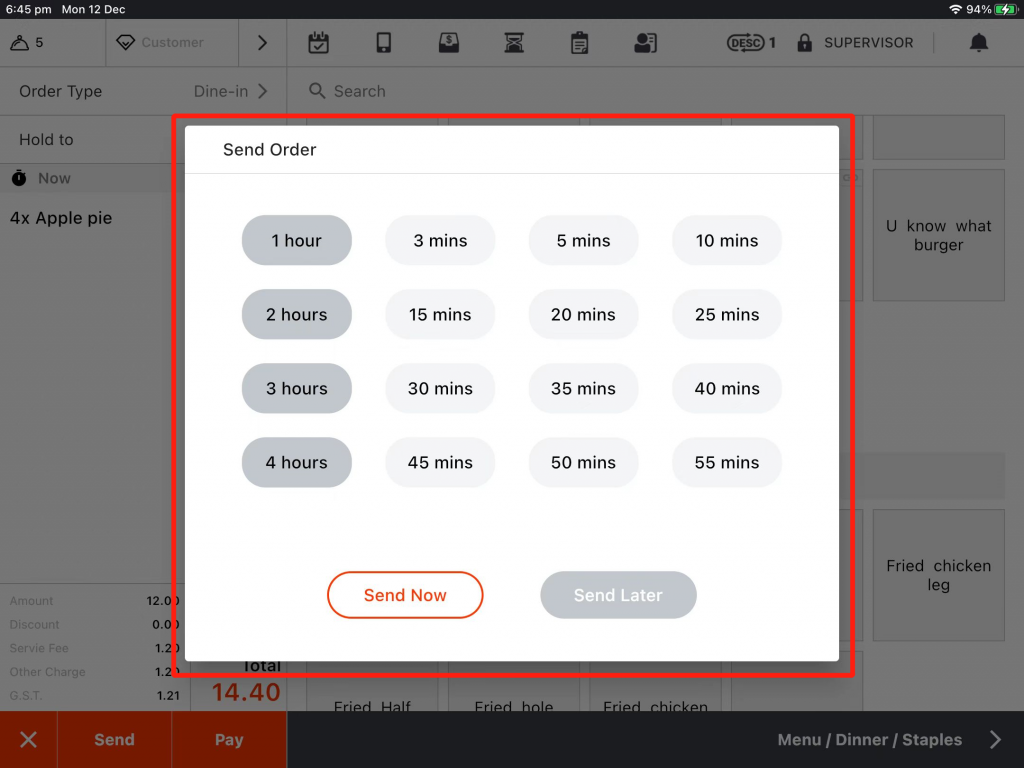
Task: Tap the hourglass icon in toolbar
Action: coord(514,43)
